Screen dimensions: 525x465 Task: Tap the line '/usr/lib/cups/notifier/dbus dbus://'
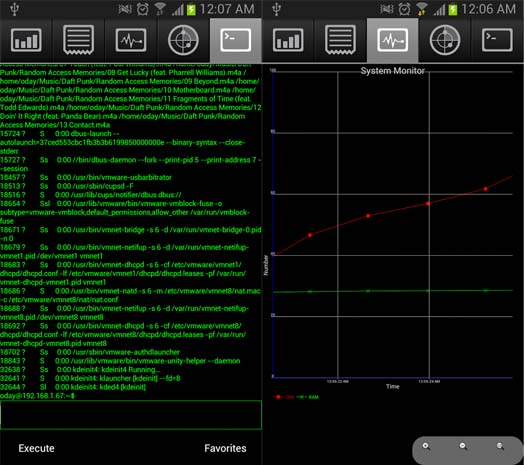(91, 195)
